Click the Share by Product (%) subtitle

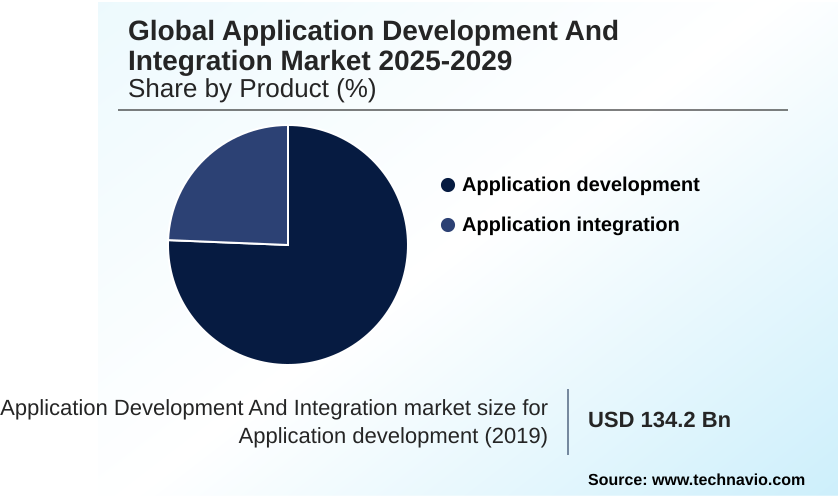[x=252, y=89]
